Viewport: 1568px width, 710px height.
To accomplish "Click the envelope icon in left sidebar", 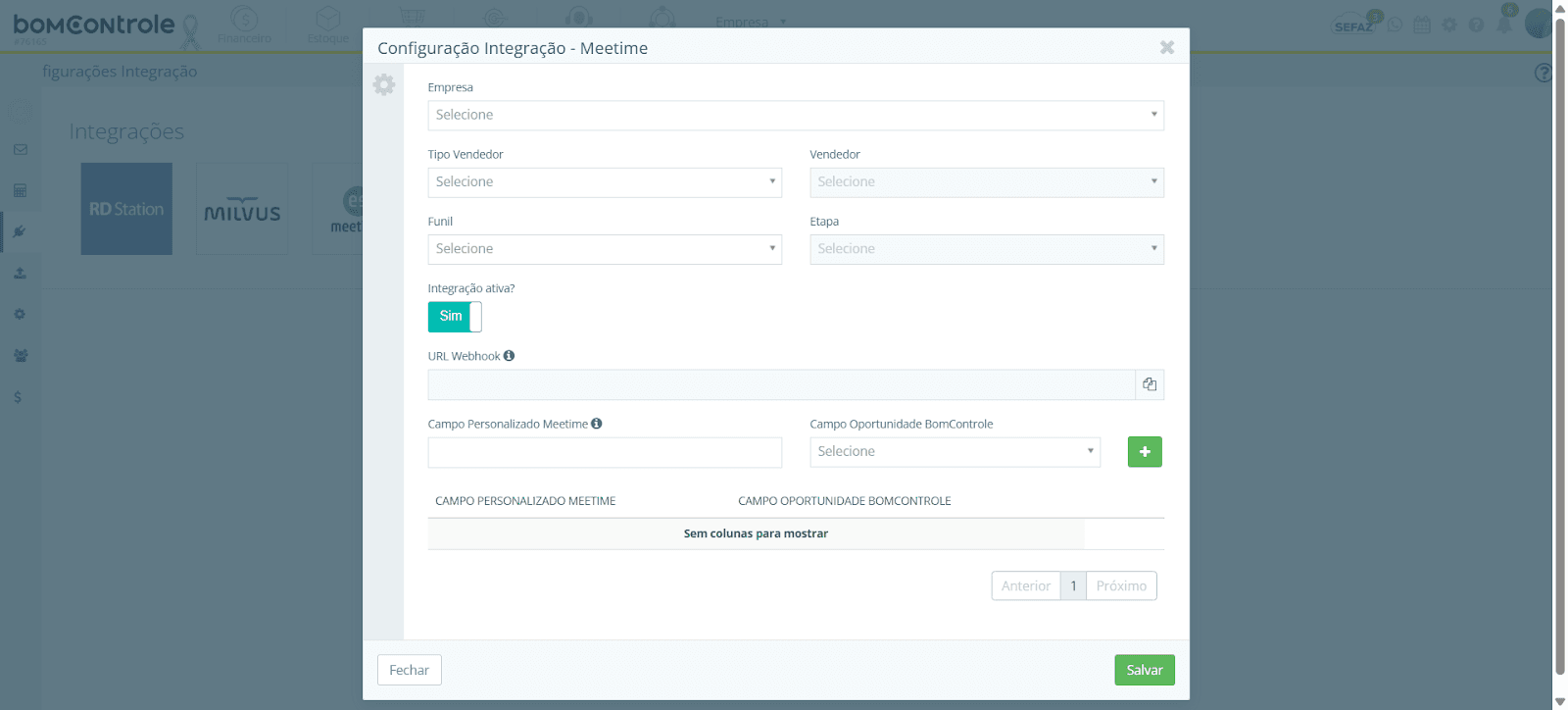I will click(x=20, y=150).
